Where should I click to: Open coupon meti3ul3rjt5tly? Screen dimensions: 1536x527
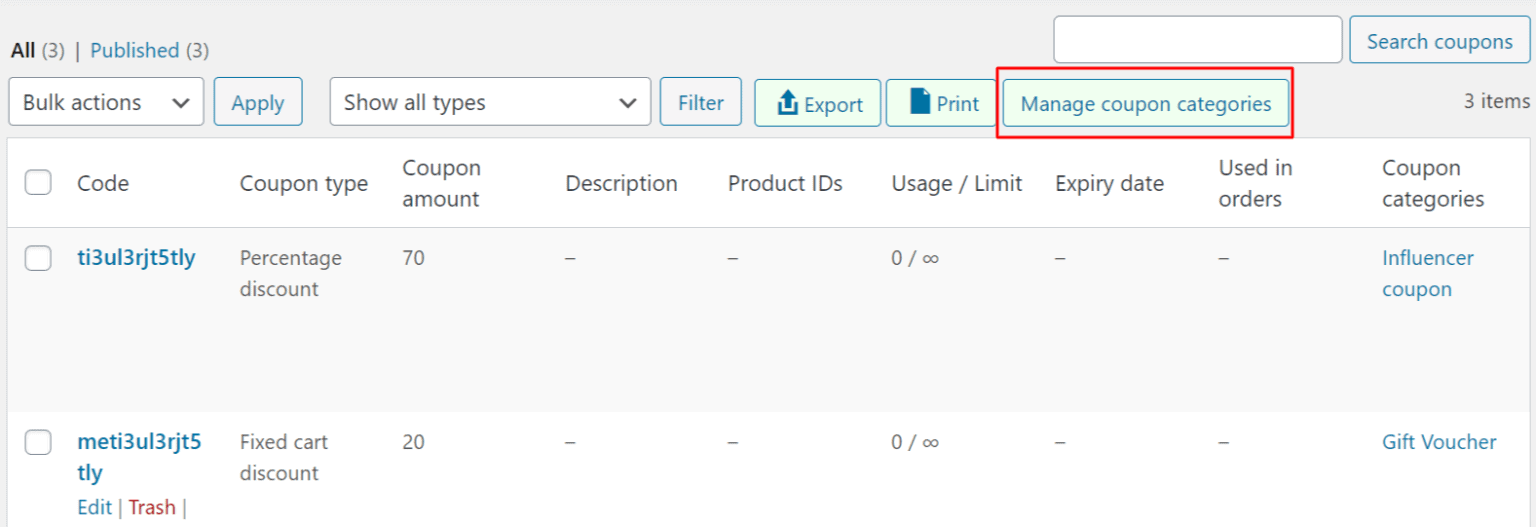139,457
